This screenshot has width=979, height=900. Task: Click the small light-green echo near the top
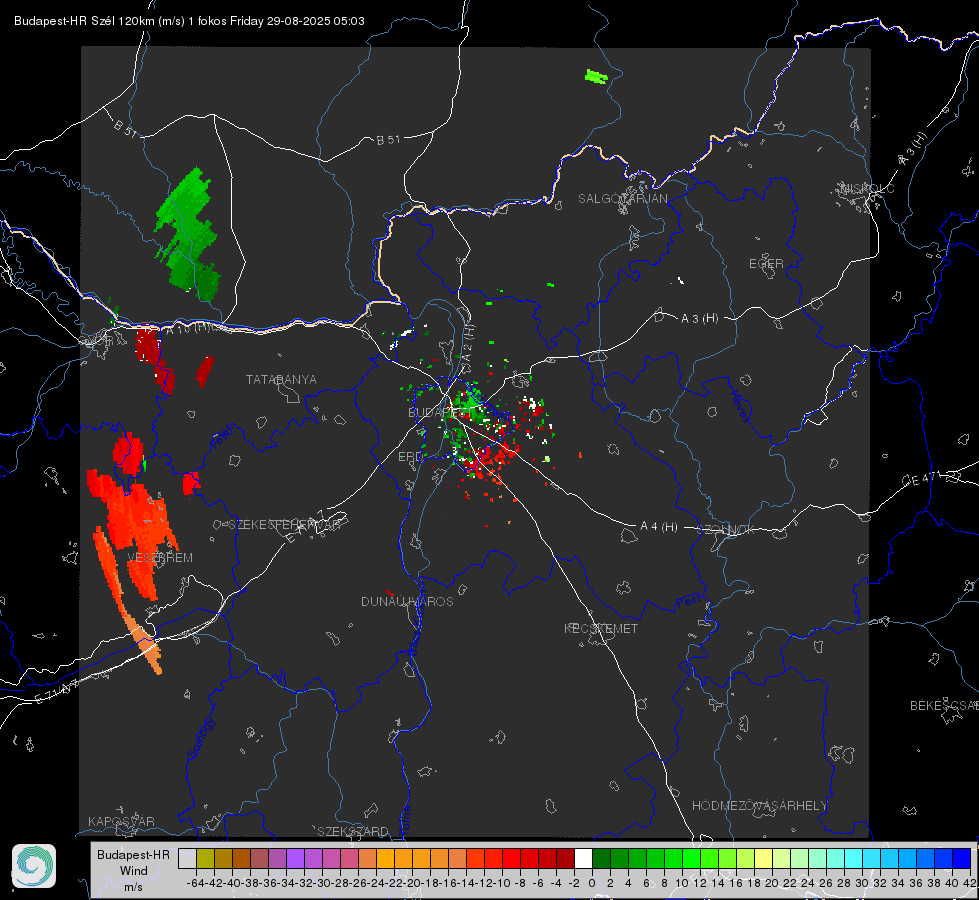tap(596, 77)
